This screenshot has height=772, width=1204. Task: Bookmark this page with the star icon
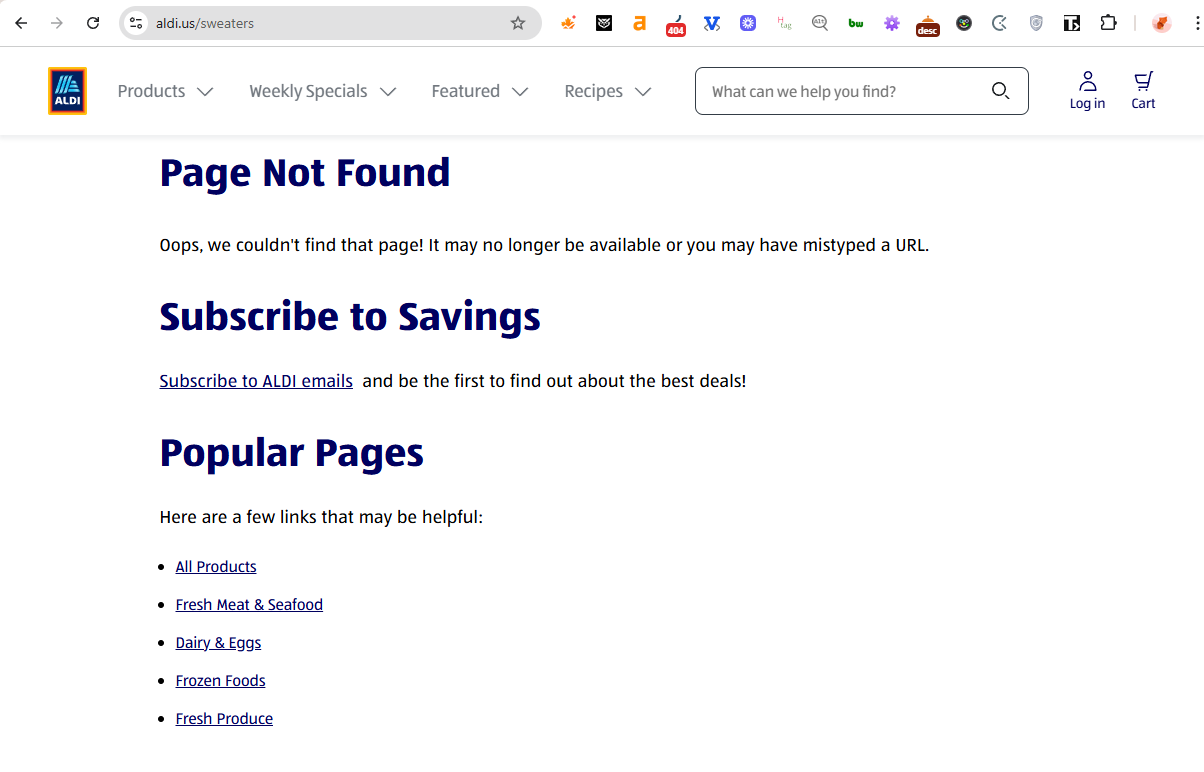coord(518,23)
